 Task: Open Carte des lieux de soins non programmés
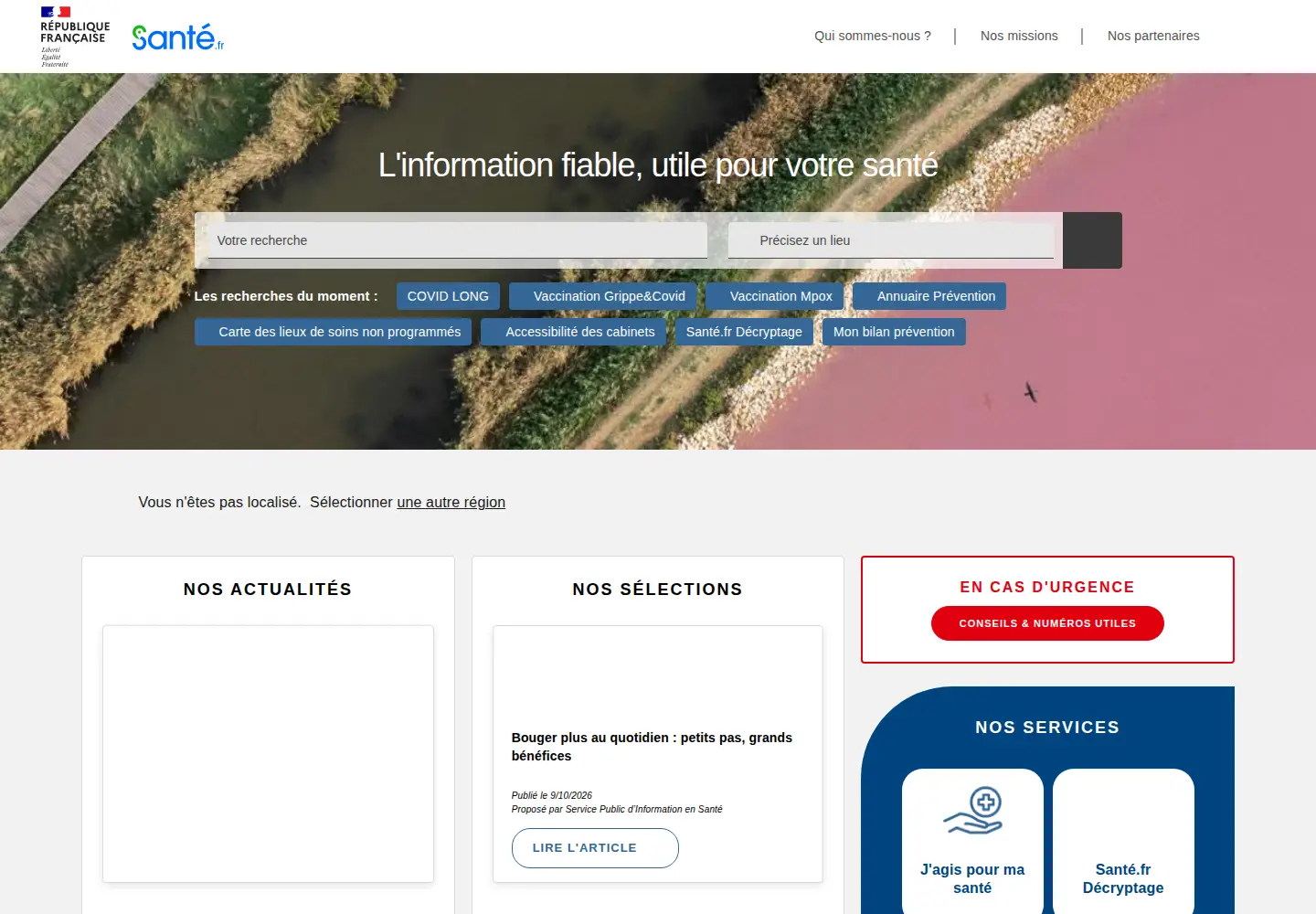coord(334,332)
